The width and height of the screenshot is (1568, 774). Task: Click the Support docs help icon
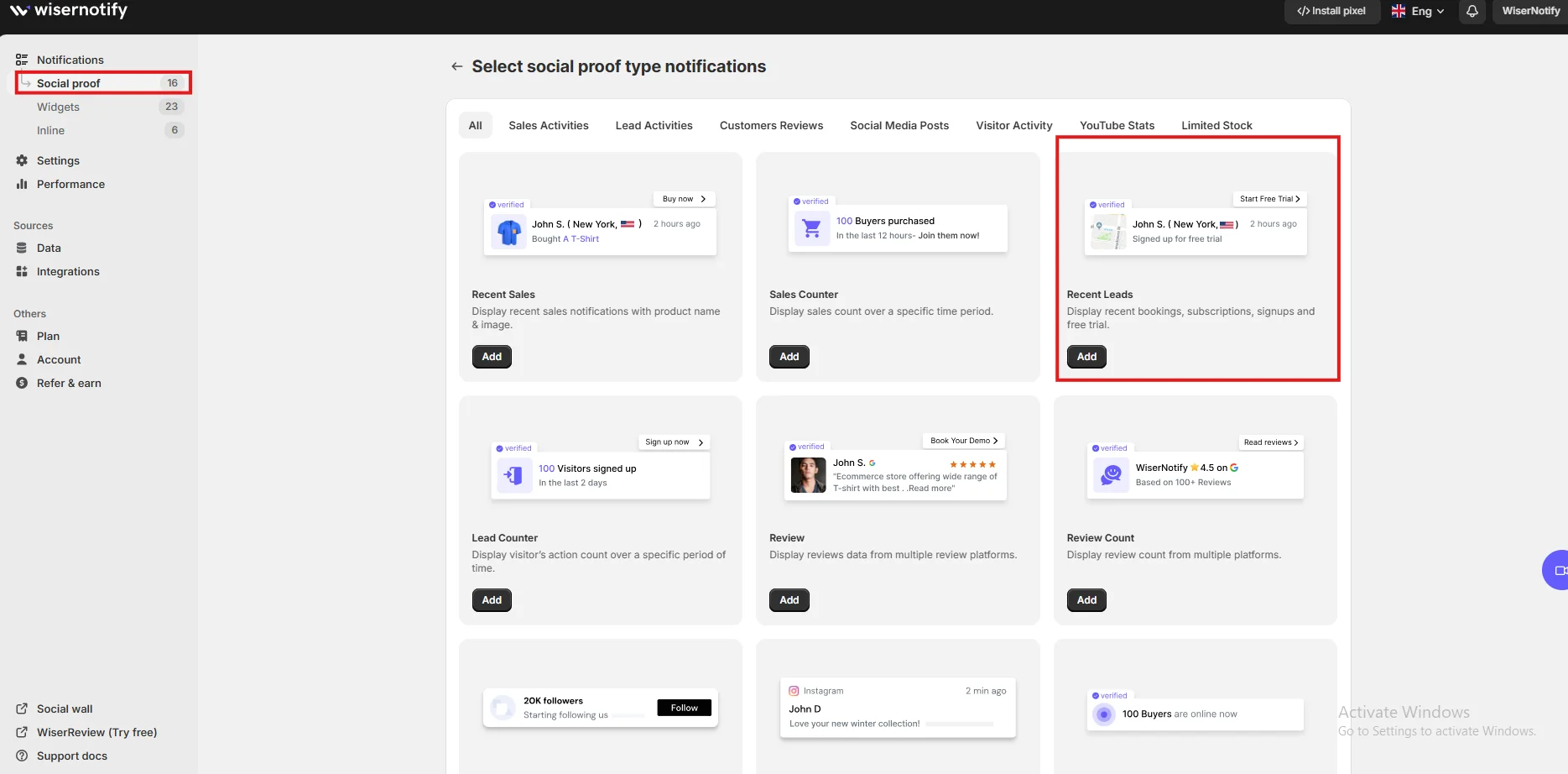click(22, 756)
